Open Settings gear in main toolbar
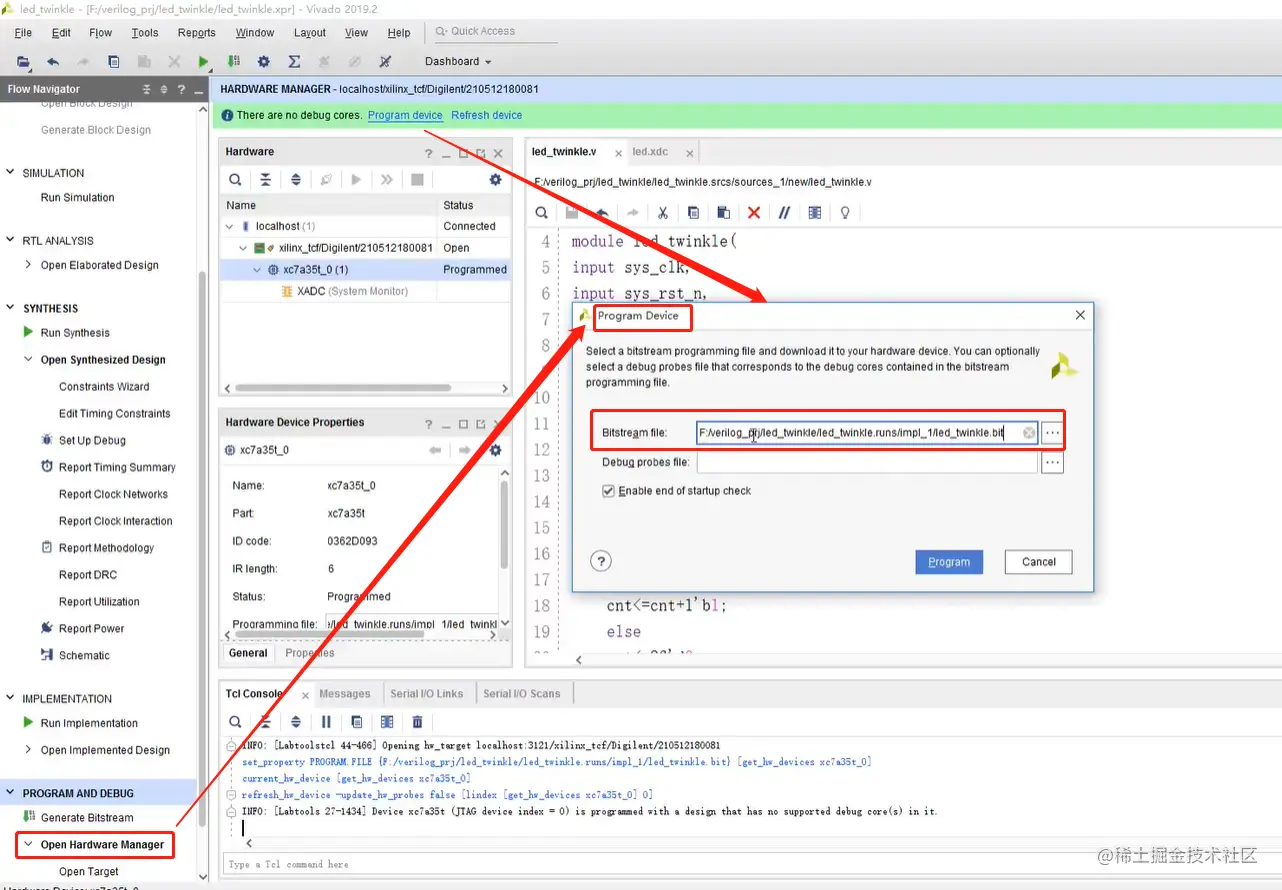The height and width of the screenshot is (890, 1282). click(264, 62)
